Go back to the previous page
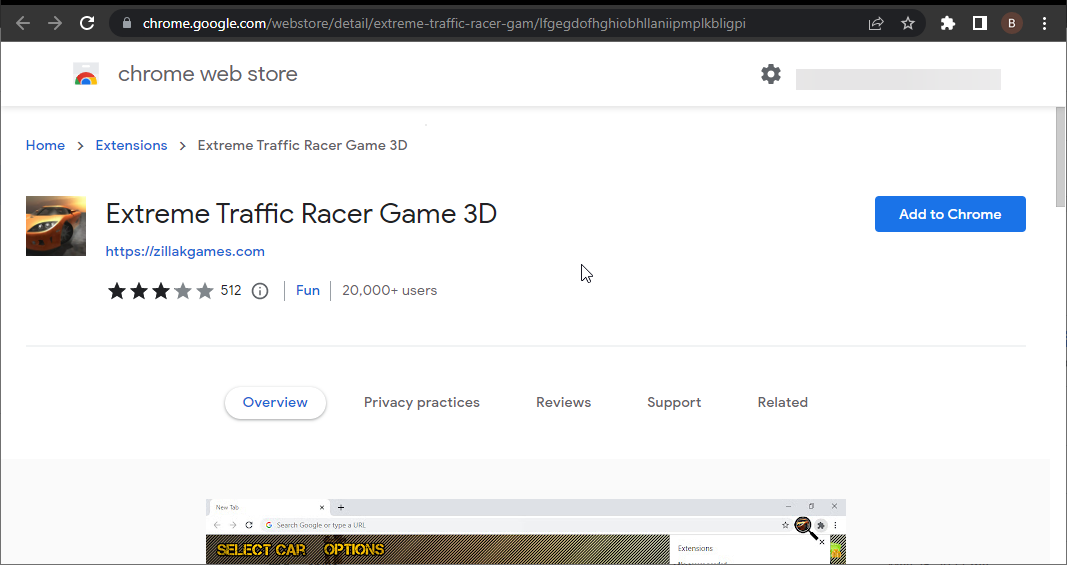Image resolution: width=1067 pixels, height=565 pixels. point(23,23)
